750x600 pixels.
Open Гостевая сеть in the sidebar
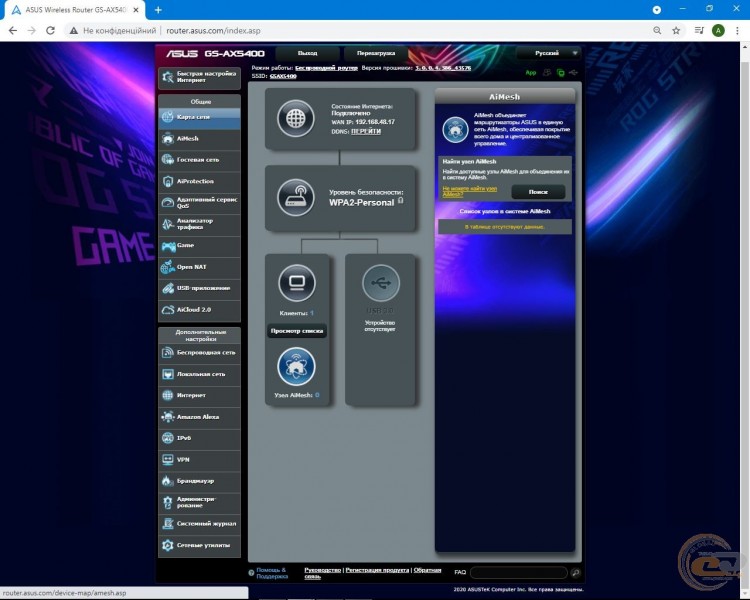(199, 160)
